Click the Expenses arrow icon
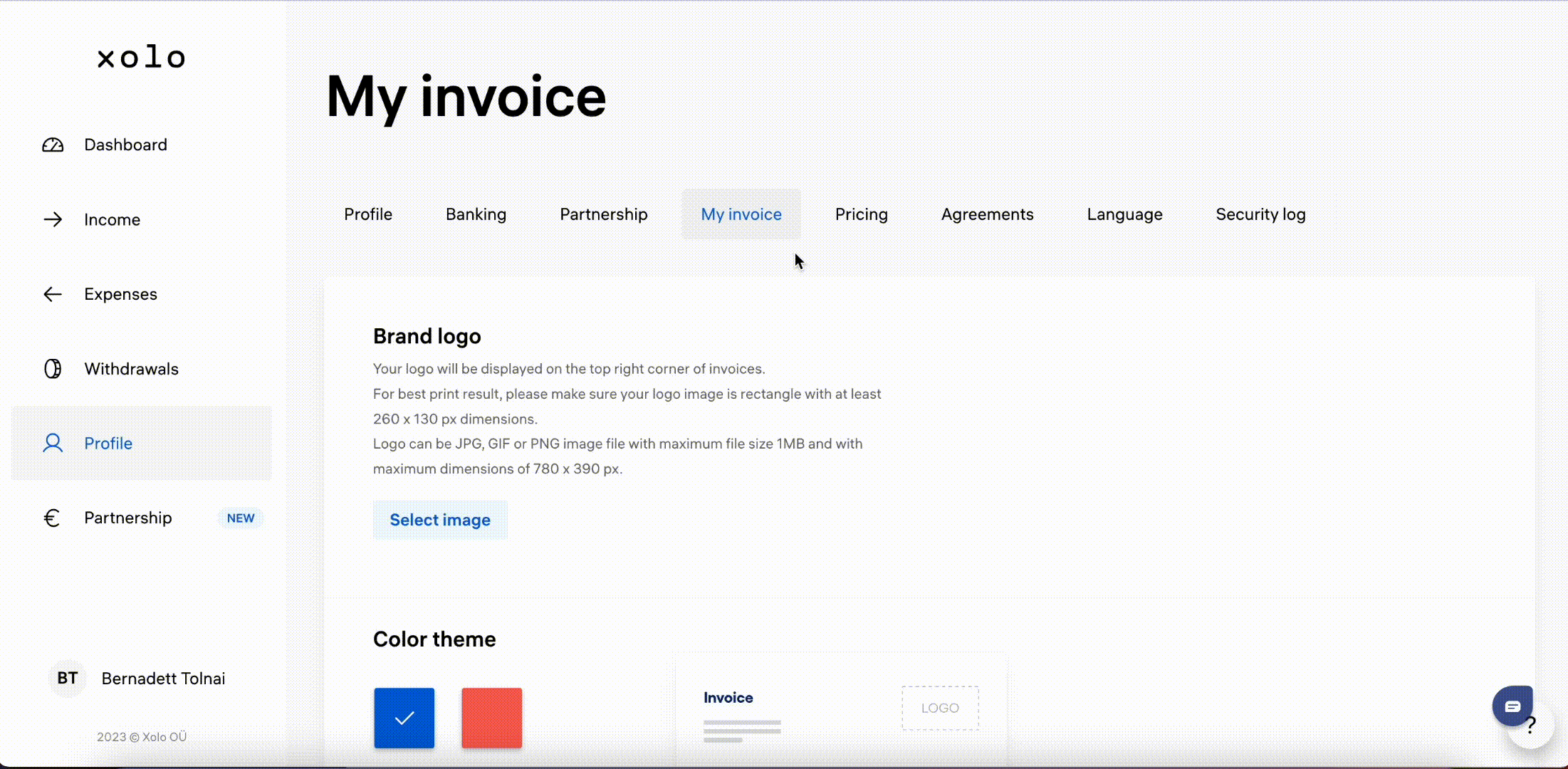Viewport: 1568px width, 769px height. click(52, 293)
